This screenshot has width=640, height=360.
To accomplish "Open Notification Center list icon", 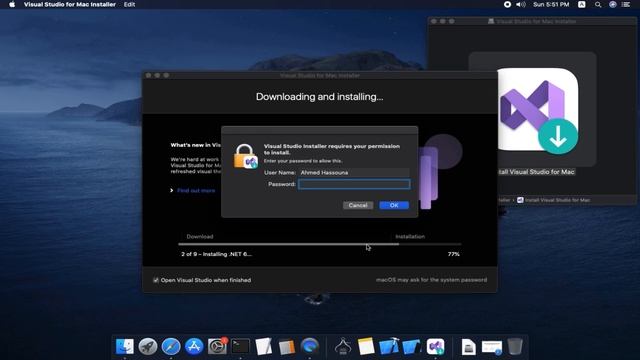I will pos(626,4).
